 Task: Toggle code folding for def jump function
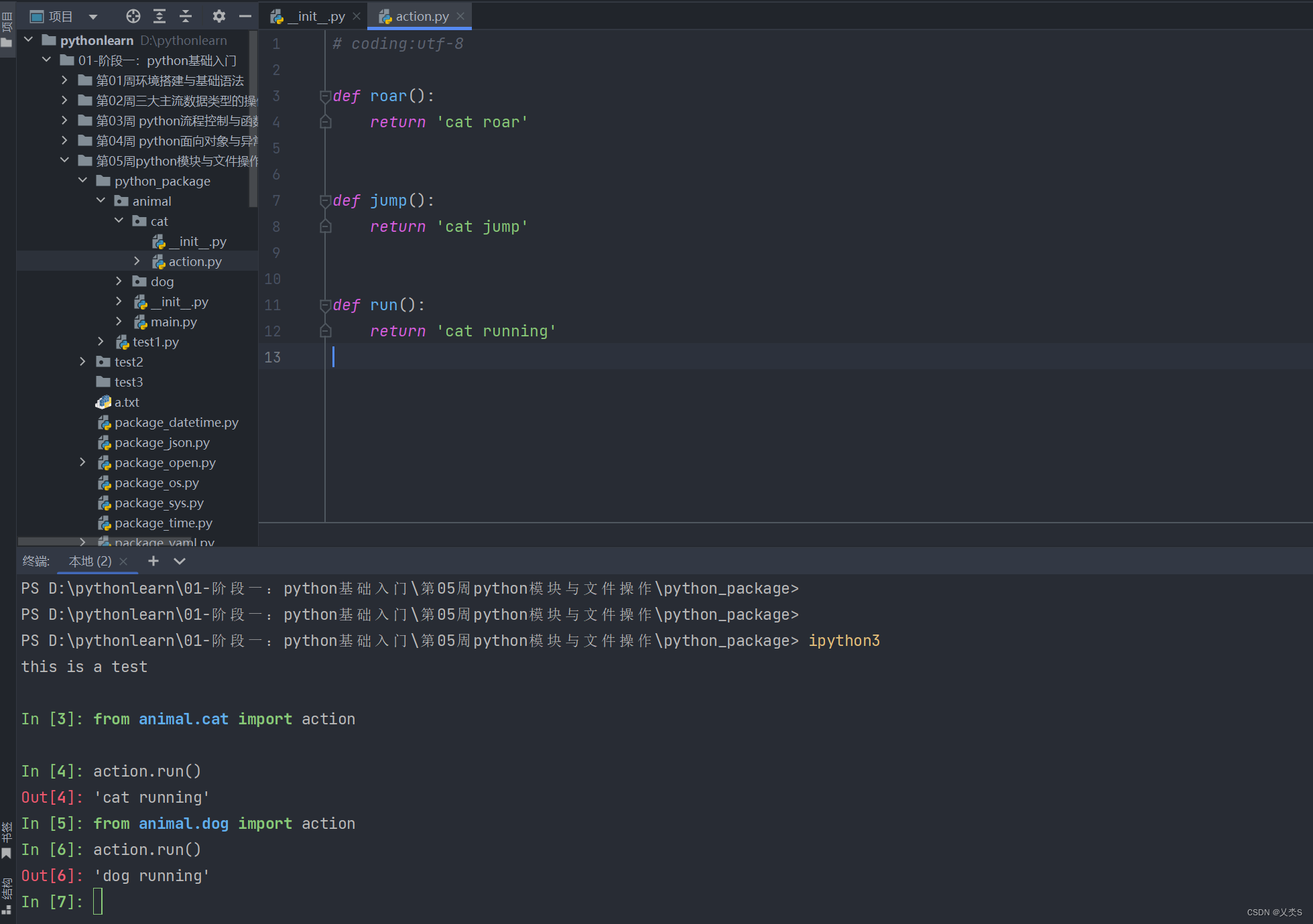[325, 200]
